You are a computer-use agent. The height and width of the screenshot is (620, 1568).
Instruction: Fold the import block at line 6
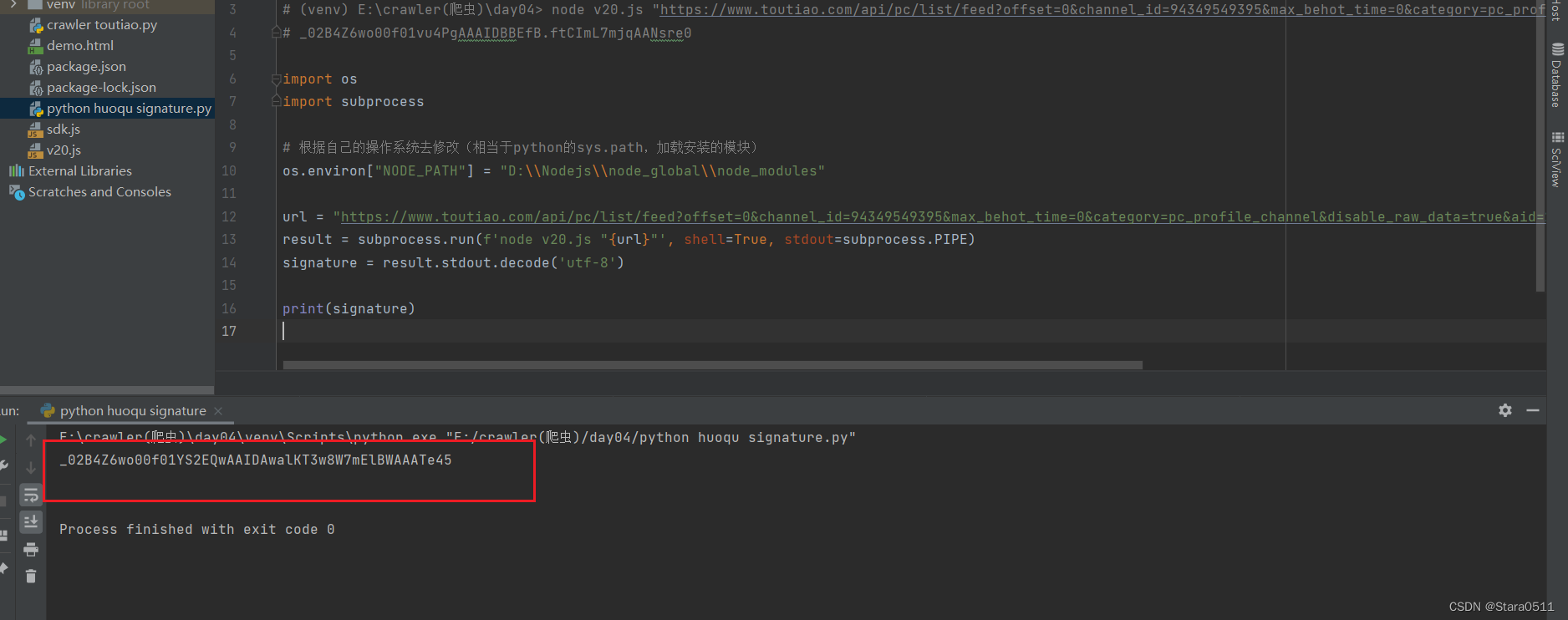coord(276,79)
